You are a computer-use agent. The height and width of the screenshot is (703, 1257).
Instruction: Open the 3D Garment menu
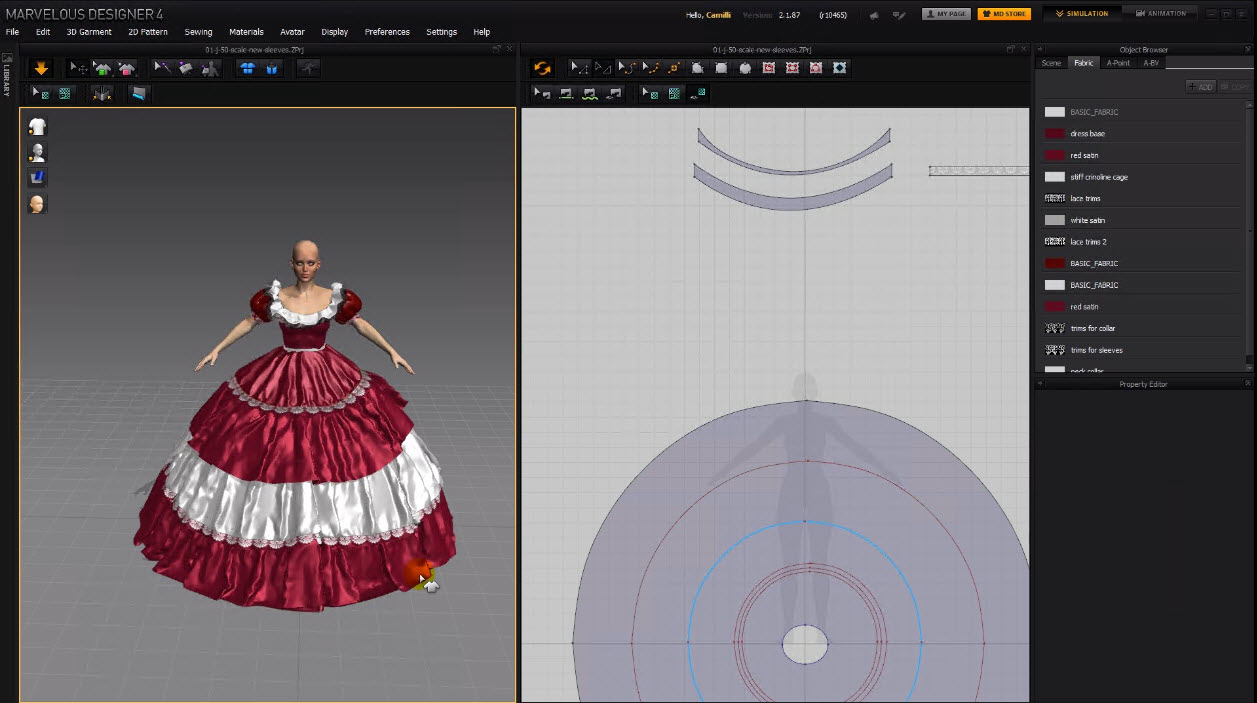pos(89,32)
